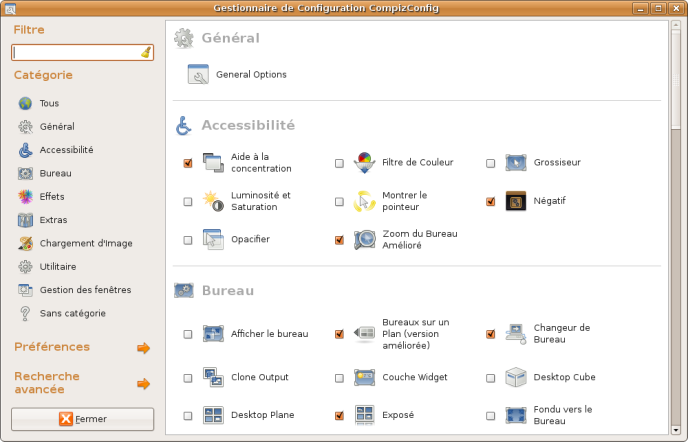Click the Changeur de Bureau plugin icon

tap(516, 334)
